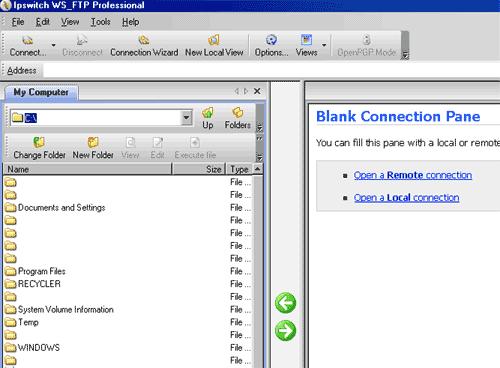Viewport: 500px width, 368px height.
Task: Click the WINDOWS folder icon
Action: pos(11,348)
